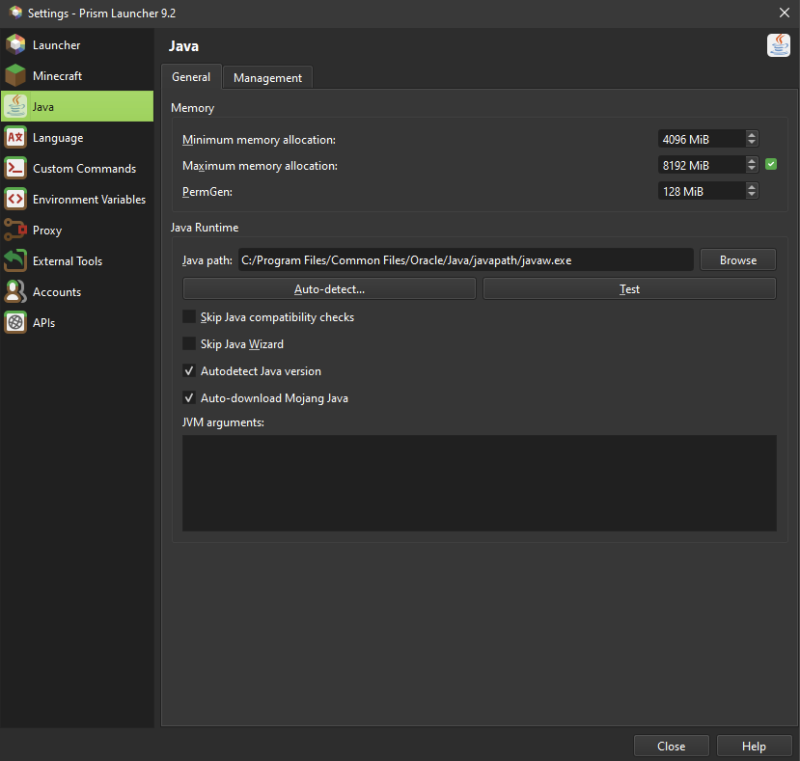Click the Java coffee cup sidebar icon

15,106
